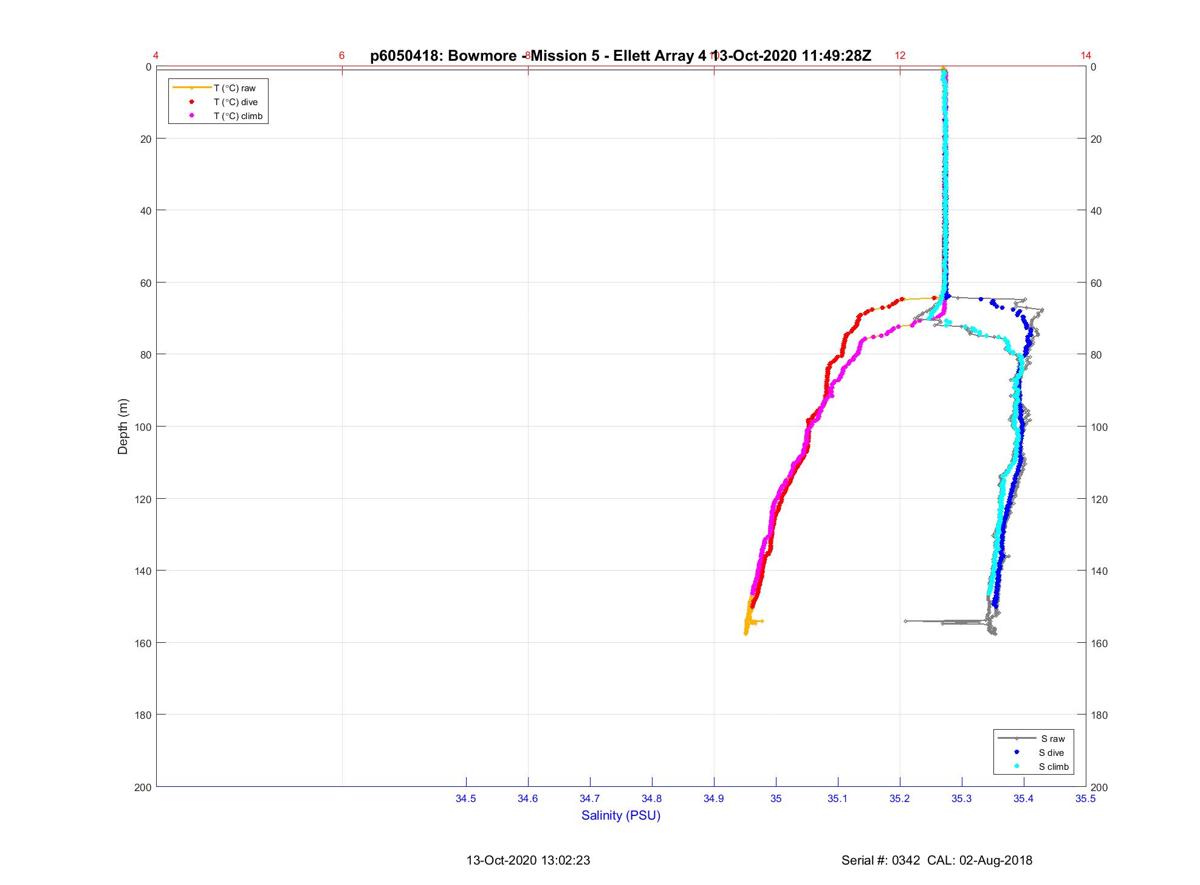
Task: Click salinity tick label 35.2
Action: [900, 798]
